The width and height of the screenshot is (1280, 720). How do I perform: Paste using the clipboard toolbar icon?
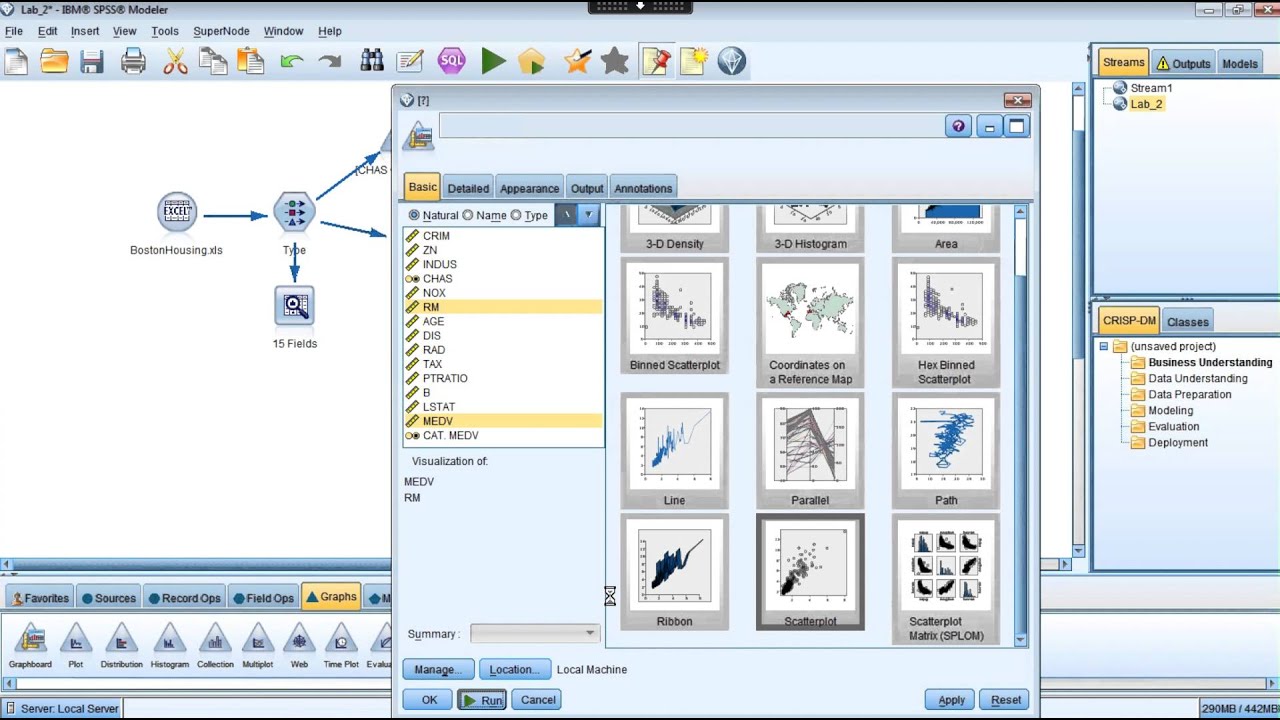click(x=250, y=62)
